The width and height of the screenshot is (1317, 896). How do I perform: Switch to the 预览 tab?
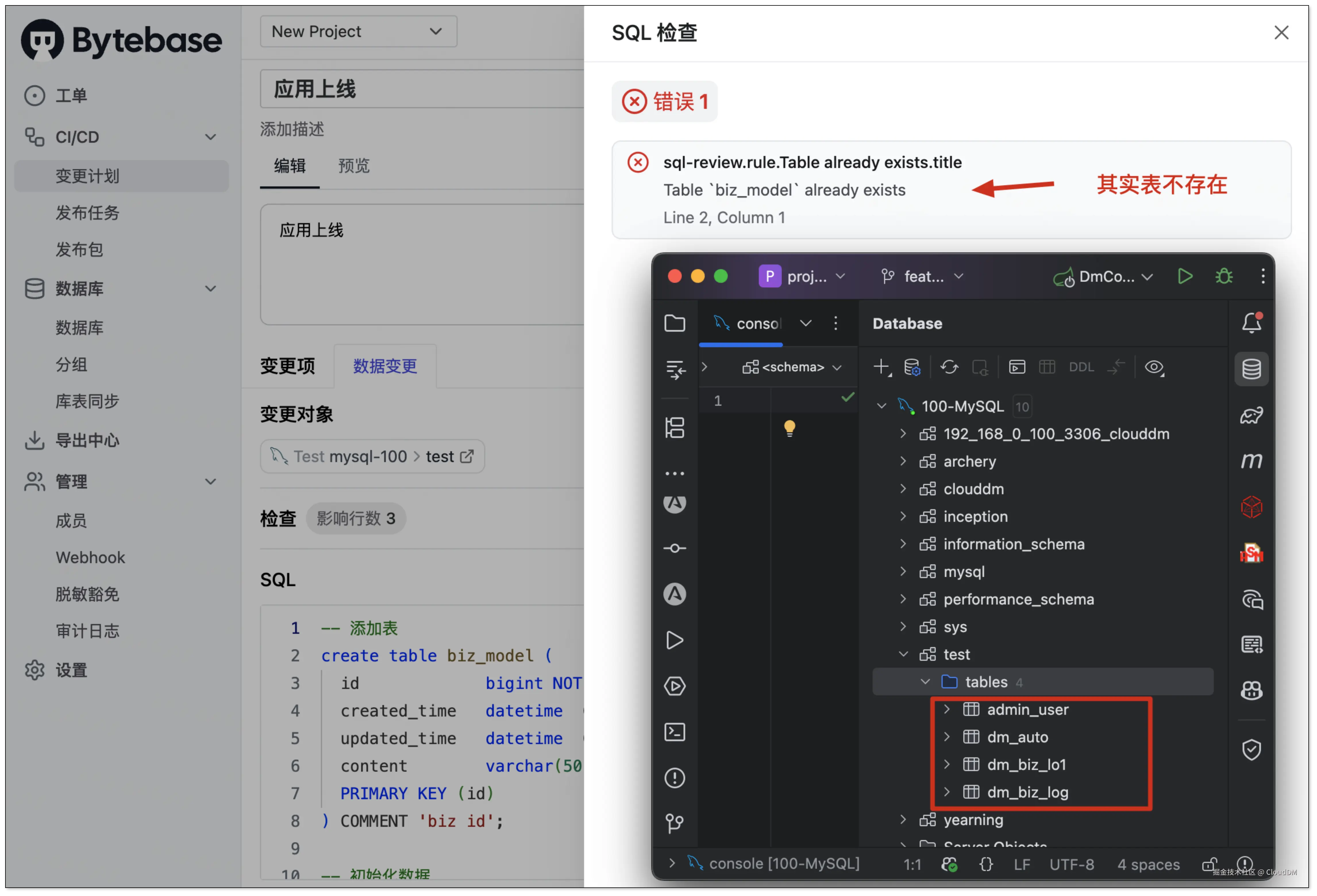(354, 166)
